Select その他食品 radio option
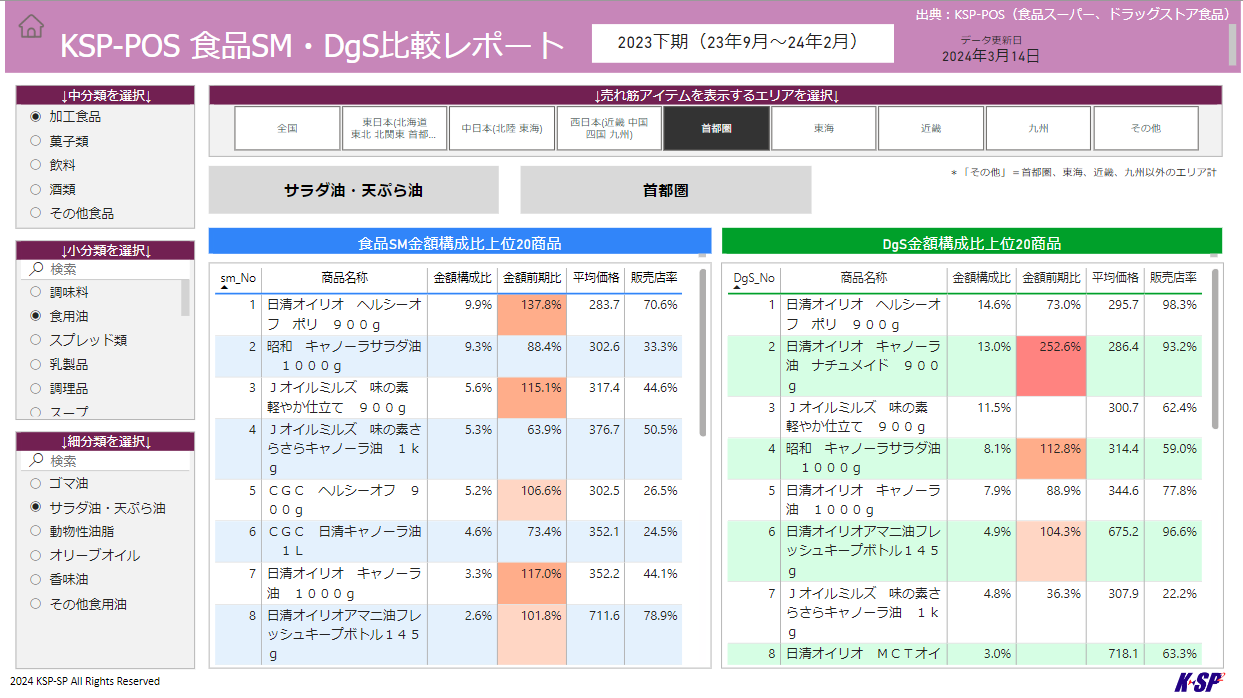Image resolution: width=1243 pixels, height=698 pixels. (36, 213)
